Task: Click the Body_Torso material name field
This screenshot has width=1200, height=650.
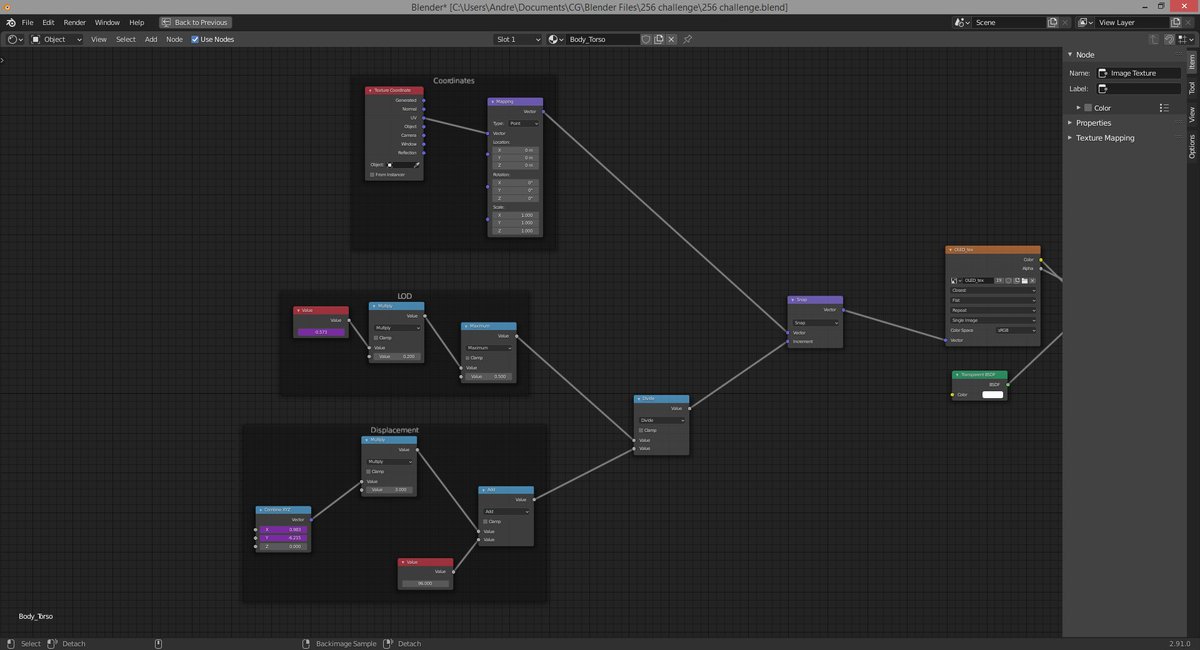Action: [602, 39]
